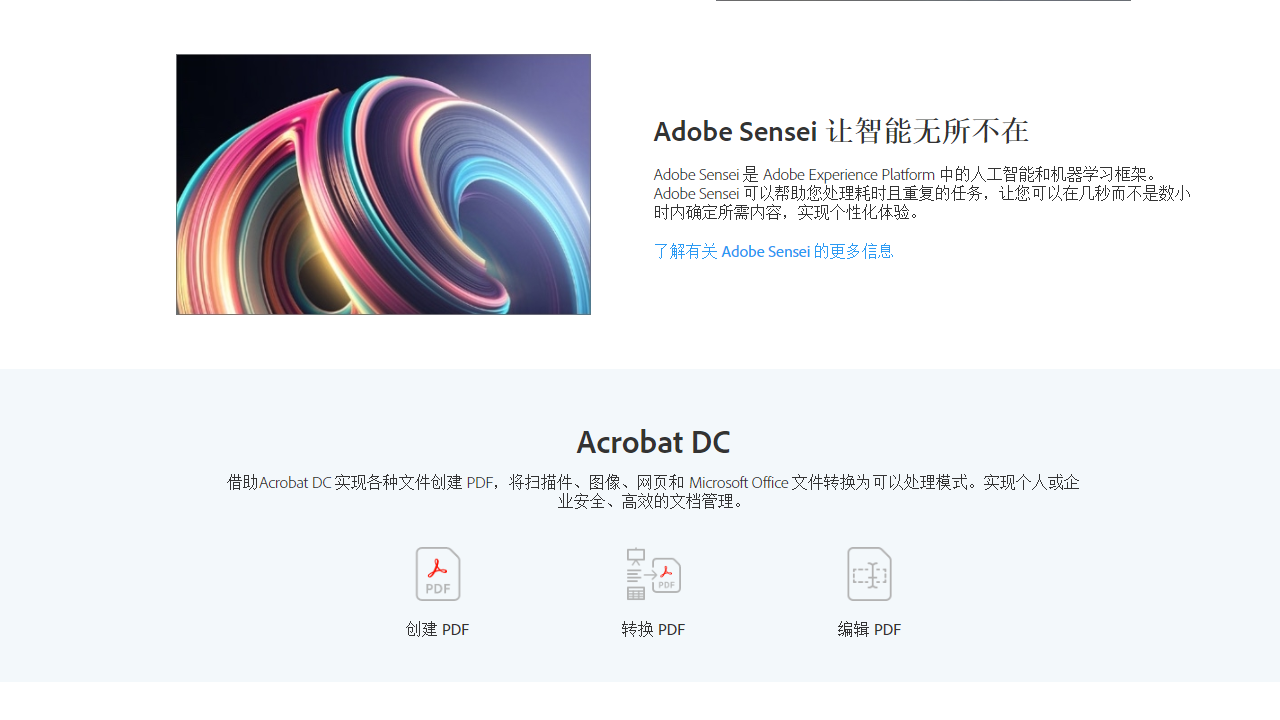Click the "创建 PDF" label below its icon

438,629
